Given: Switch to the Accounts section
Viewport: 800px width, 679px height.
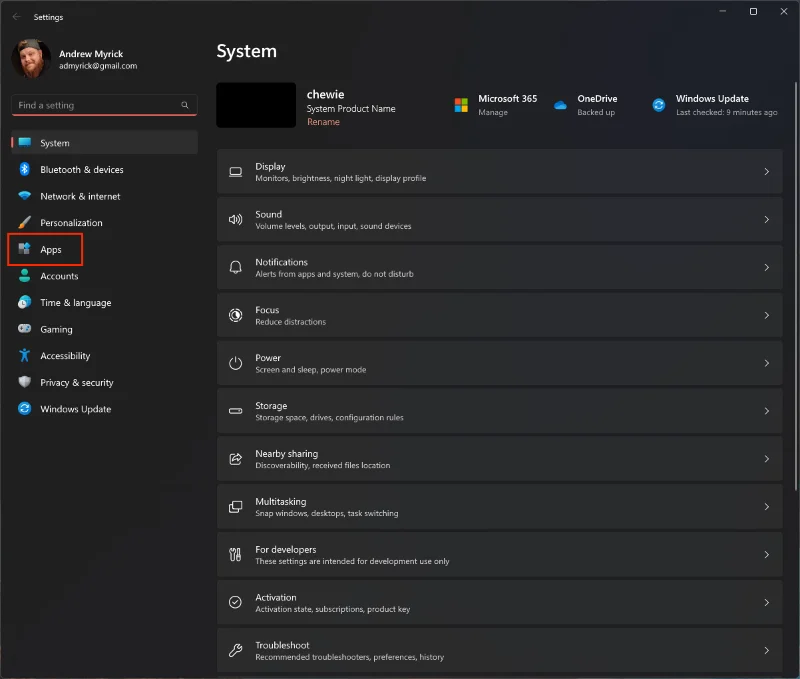Looking at the screenshot, I should (x=104, y=276).
